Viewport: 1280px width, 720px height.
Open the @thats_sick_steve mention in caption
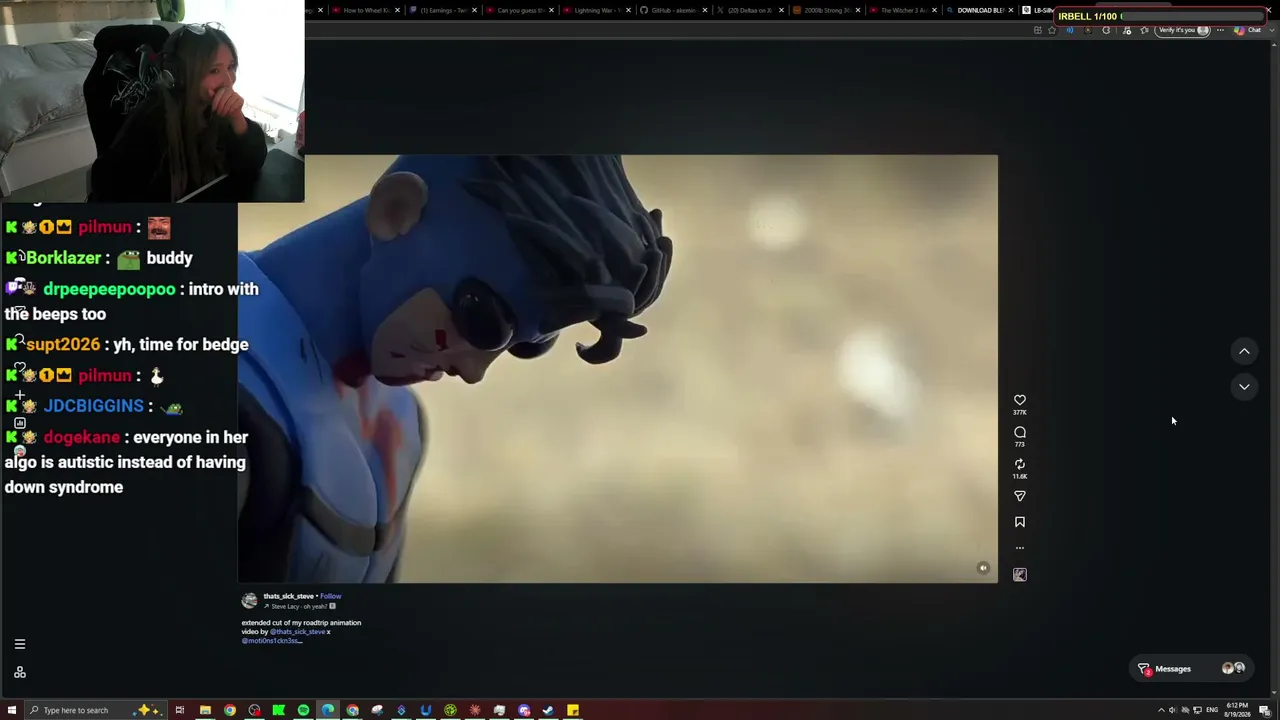pyautogui.click(x=297, y=632)
